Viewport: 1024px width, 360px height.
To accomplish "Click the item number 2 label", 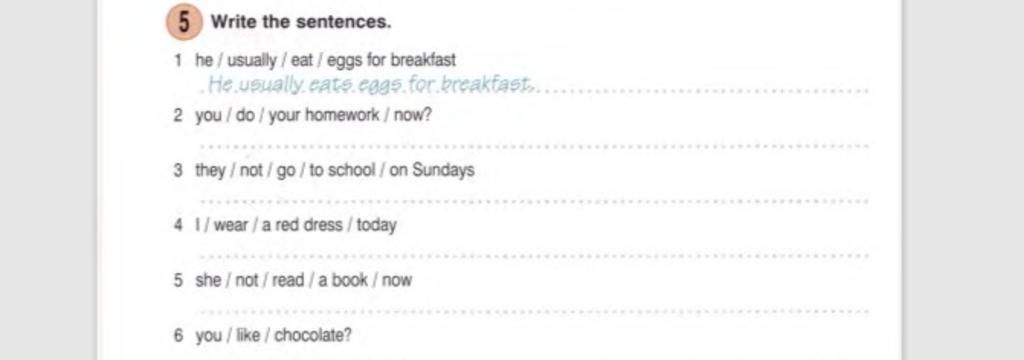I will point(178,116).
